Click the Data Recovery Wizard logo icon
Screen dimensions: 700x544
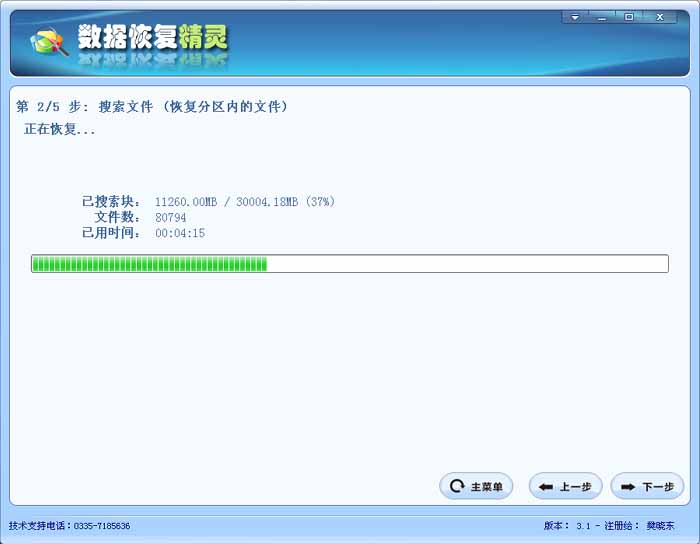point(47,41)
